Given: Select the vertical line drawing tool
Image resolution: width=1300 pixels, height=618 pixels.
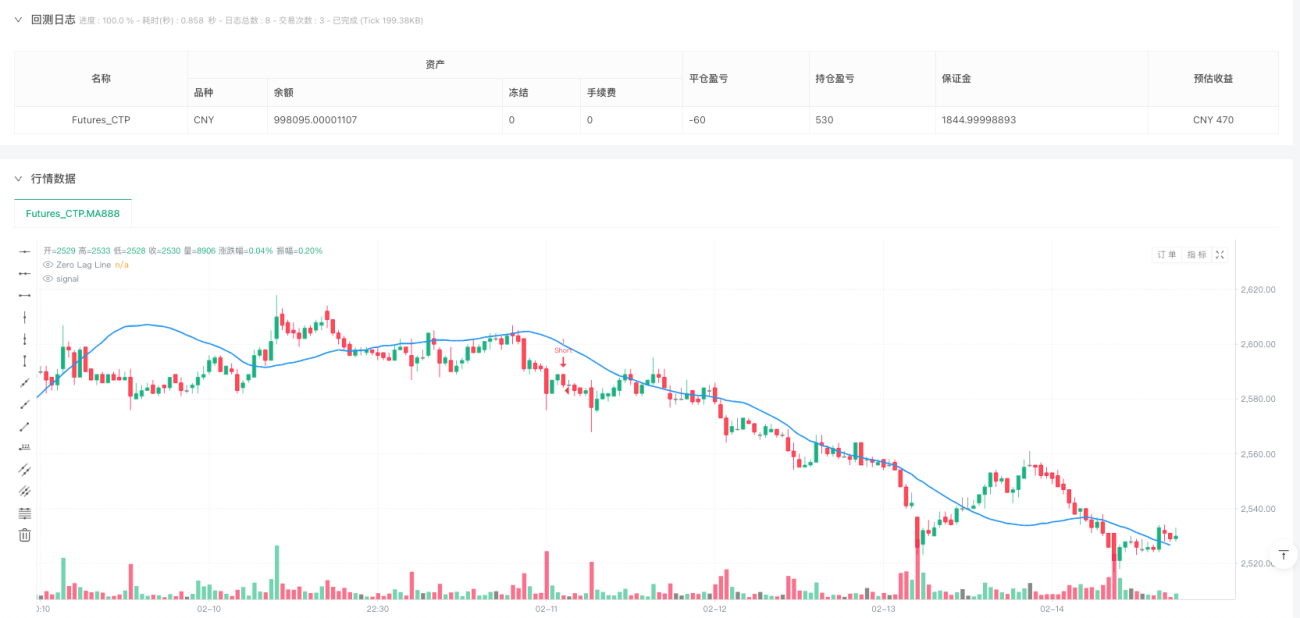Looking at the screenshot, I should pos(25,317).
